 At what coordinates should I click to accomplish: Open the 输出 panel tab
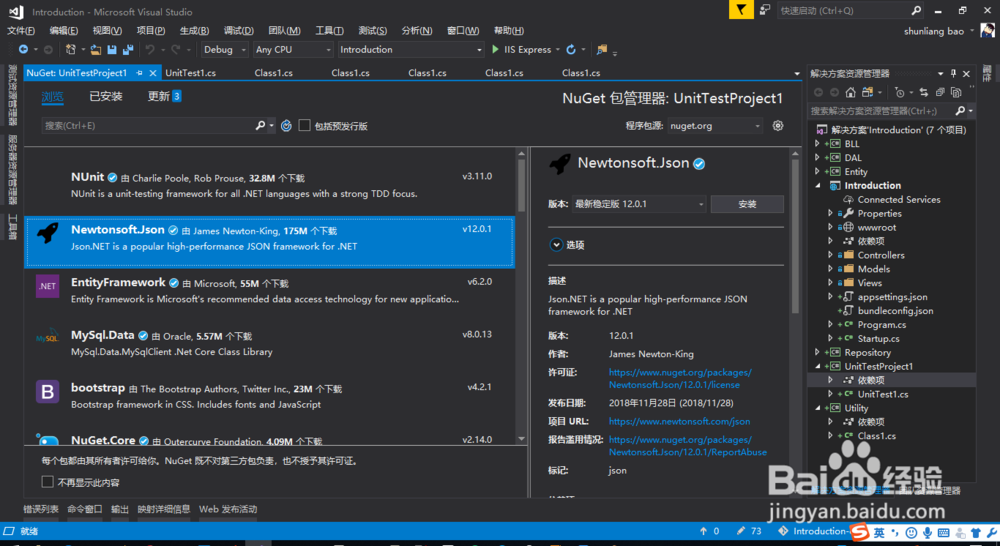pos(120,509)
